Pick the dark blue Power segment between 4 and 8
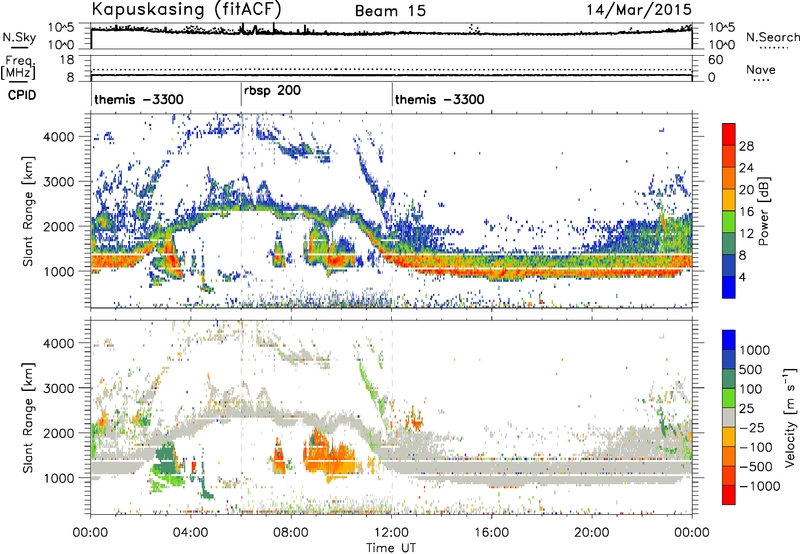 pos(729,265)
